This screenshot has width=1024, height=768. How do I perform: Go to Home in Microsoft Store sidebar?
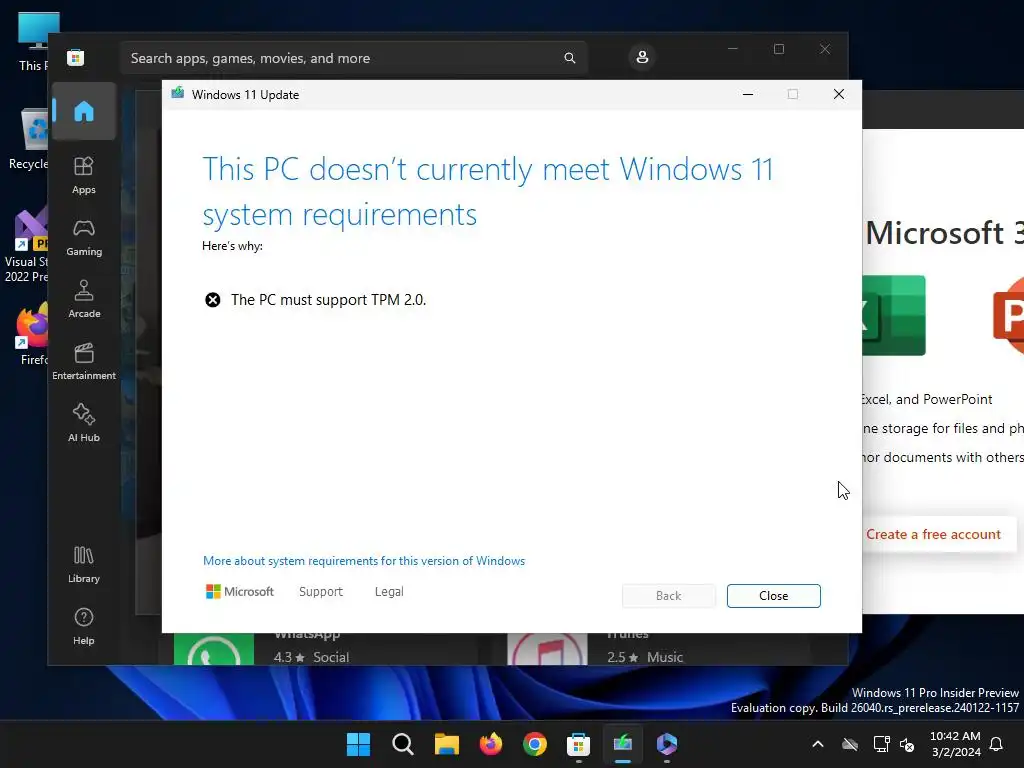pos(84,111)
